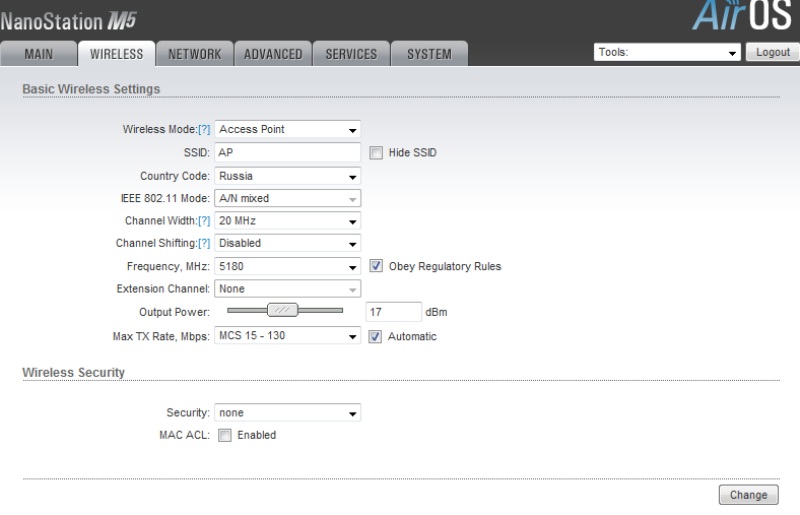This screenshot has width=800, height=515.
Task: Click the Change button
Action: click(x=748, y=495)
